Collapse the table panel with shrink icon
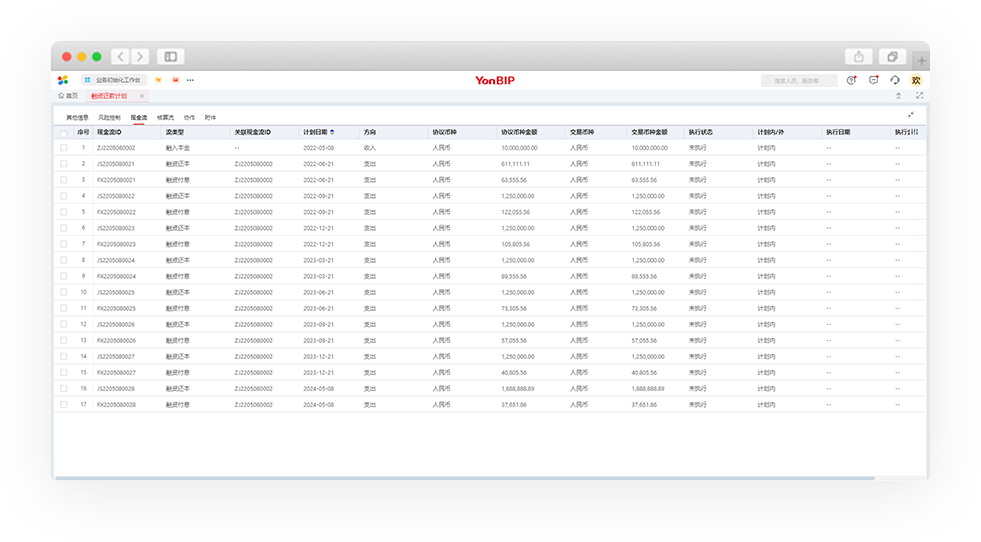 [911, 115]
